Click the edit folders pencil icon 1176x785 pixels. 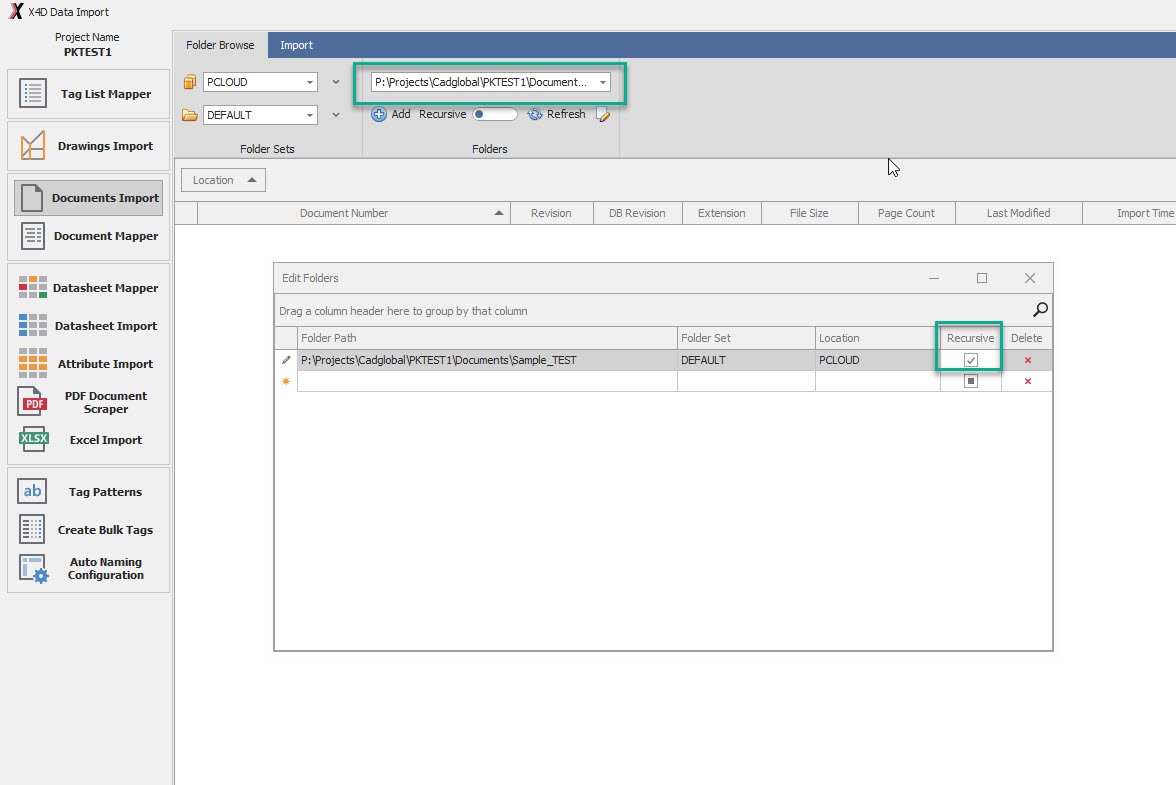(x=602, y=115)
